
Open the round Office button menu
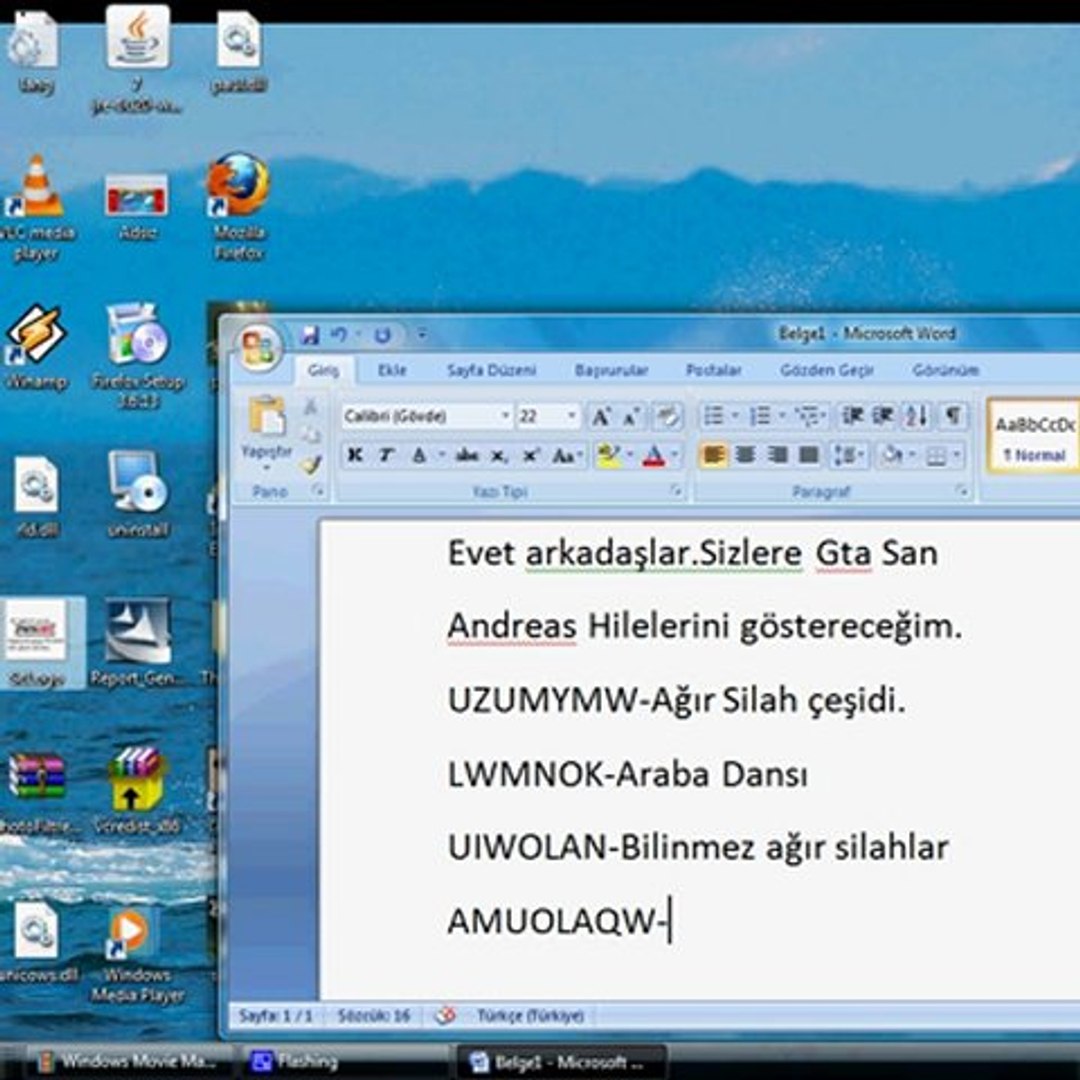coord(258,346)
